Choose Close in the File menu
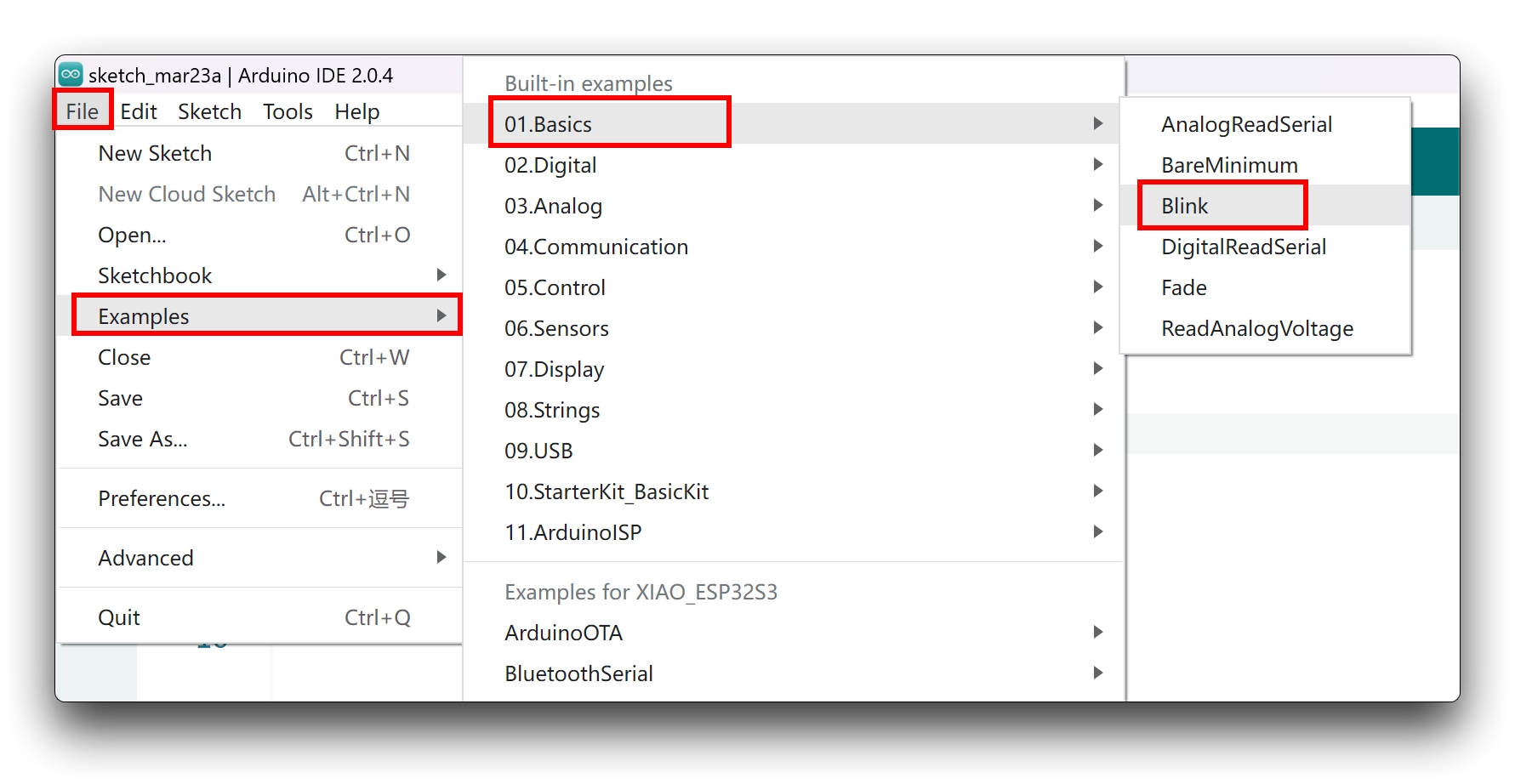Screen dimensions: 1515x784 [x=259, y=357]
